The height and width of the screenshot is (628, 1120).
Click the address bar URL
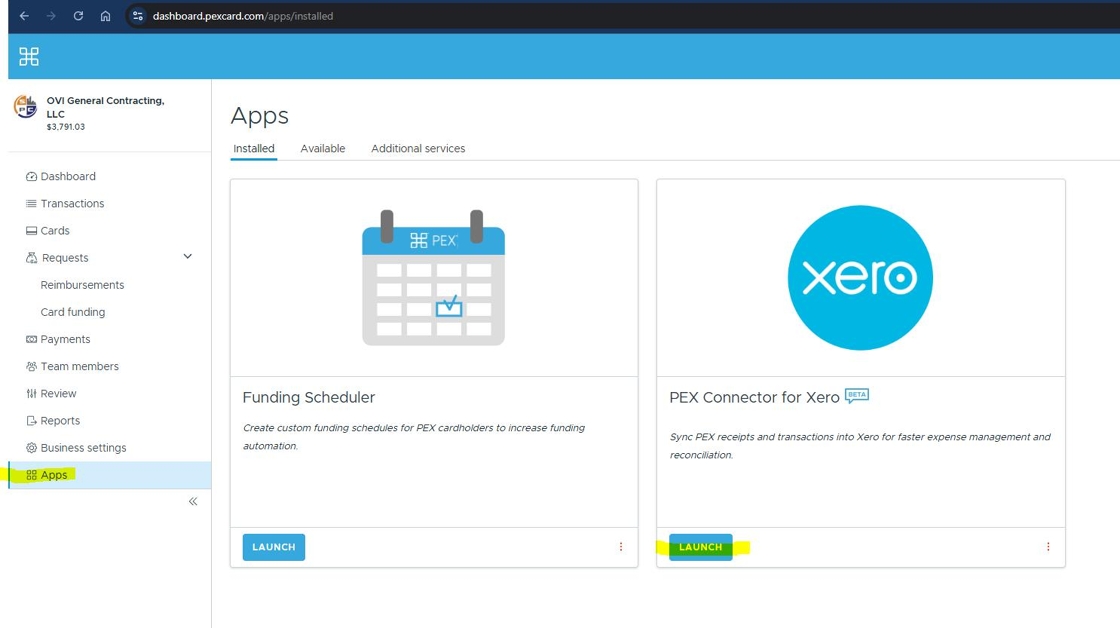tap(243, 16)
